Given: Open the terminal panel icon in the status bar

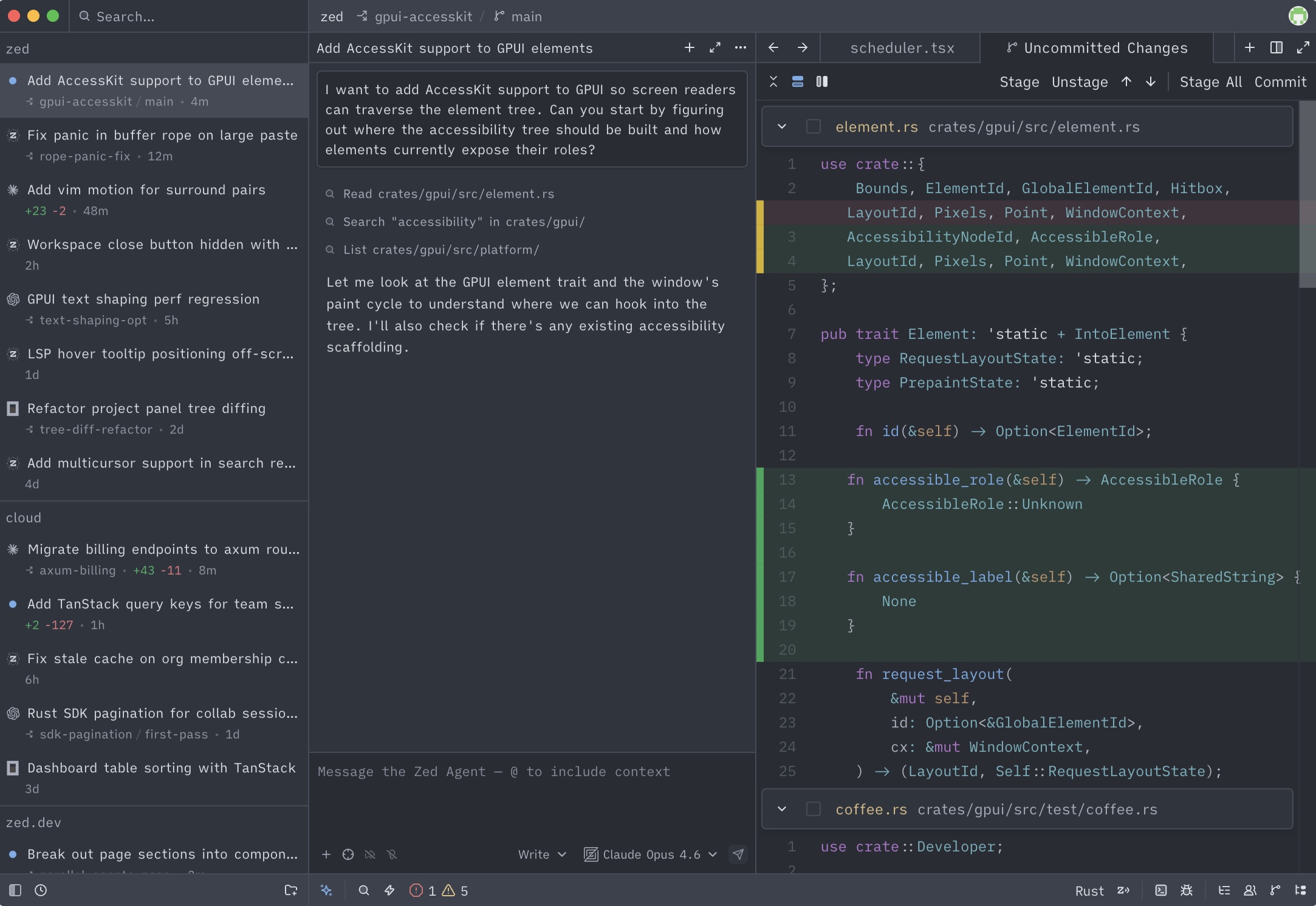Looking at the screenshot, I should [1161, 890].
